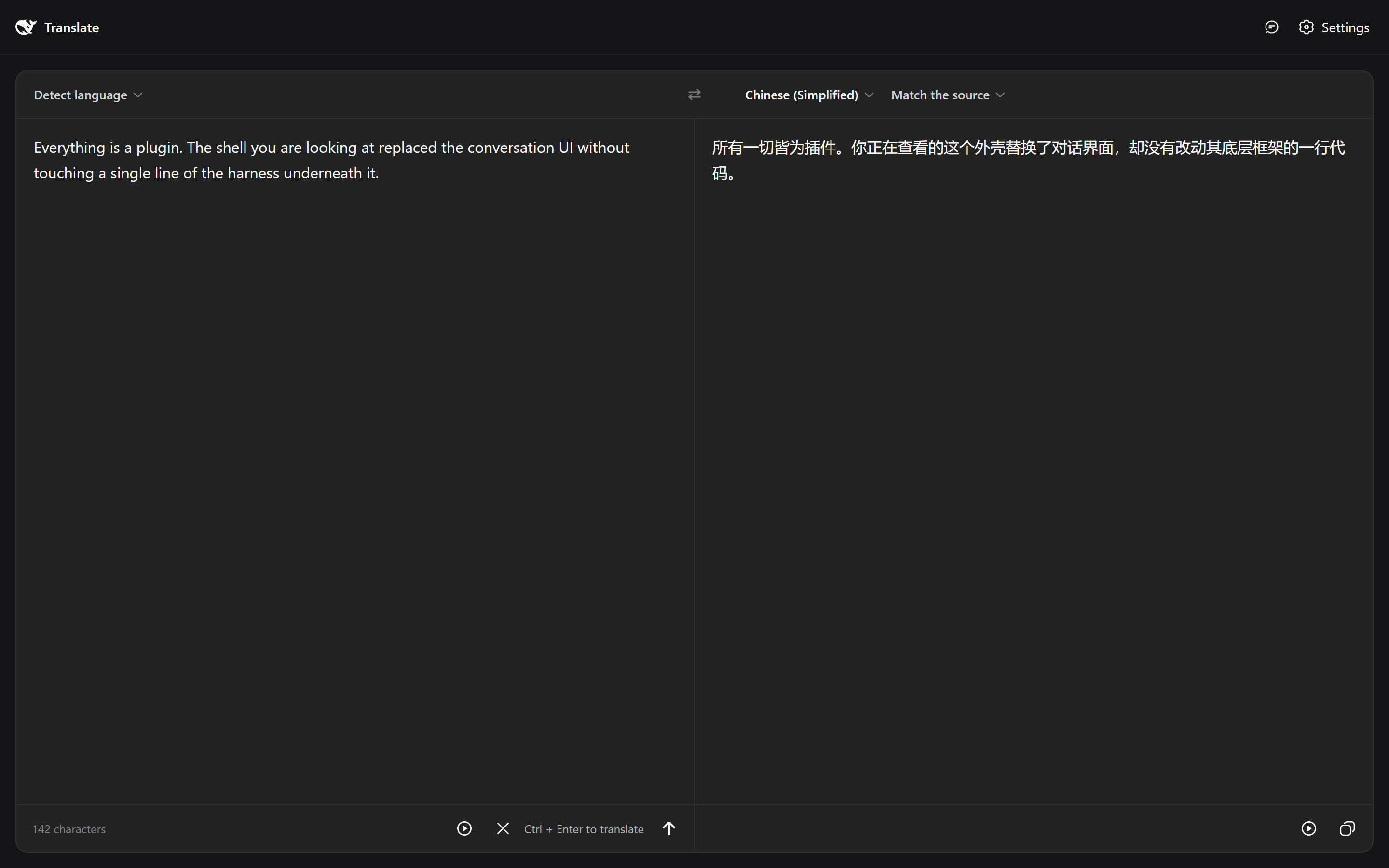Play the source text audio
Screen dimensions: 1389x868
(464, 828)
